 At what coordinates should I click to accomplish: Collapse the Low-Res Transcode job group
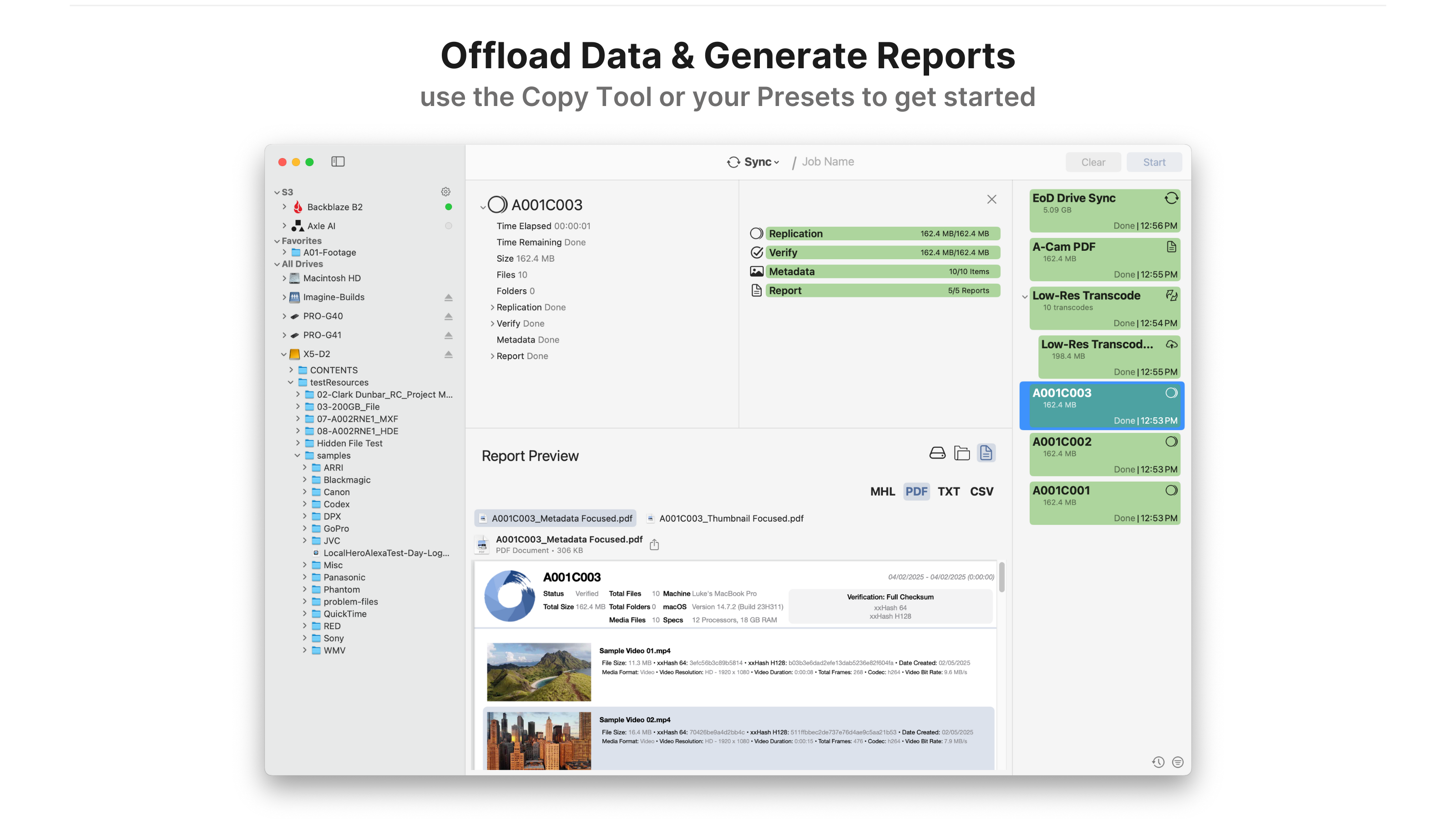tap(1024, 296)
